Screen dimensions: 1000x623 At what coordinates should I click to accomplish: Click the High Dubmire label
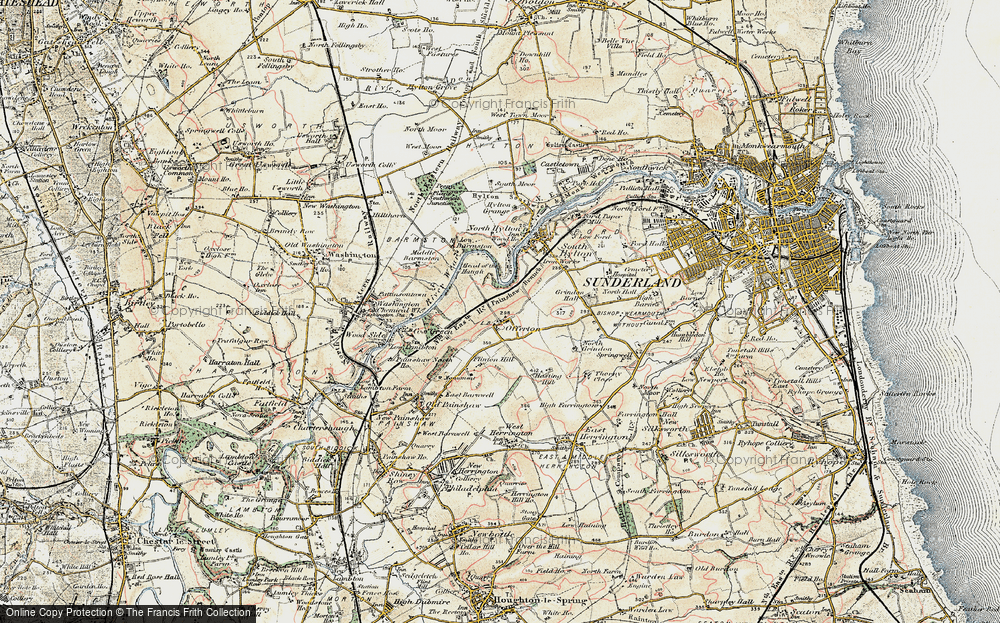(422, 601)
